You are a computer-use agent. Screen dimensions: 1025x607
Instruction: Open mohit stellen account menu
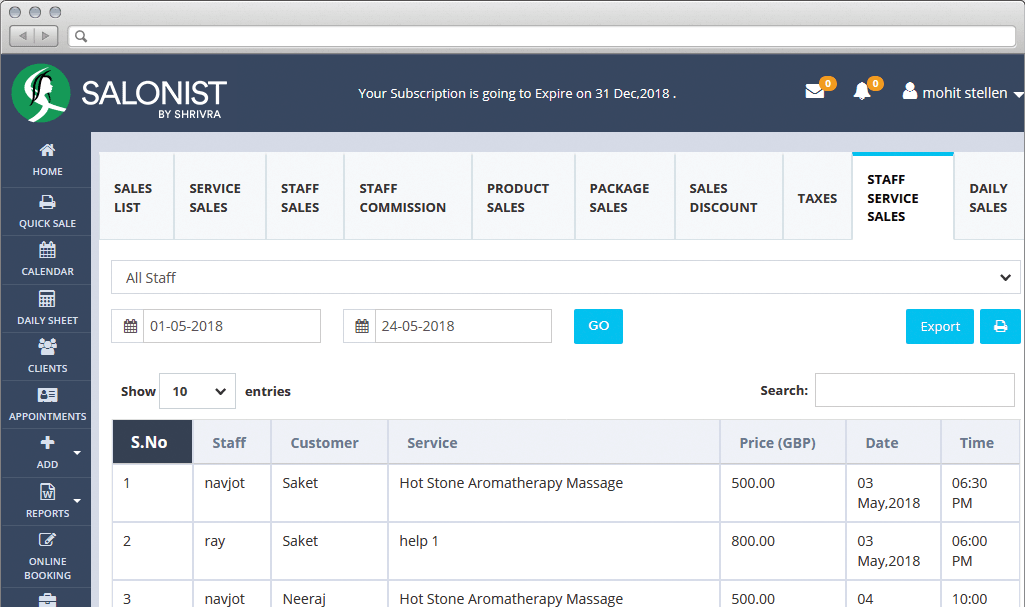click(x=964, y=93)
